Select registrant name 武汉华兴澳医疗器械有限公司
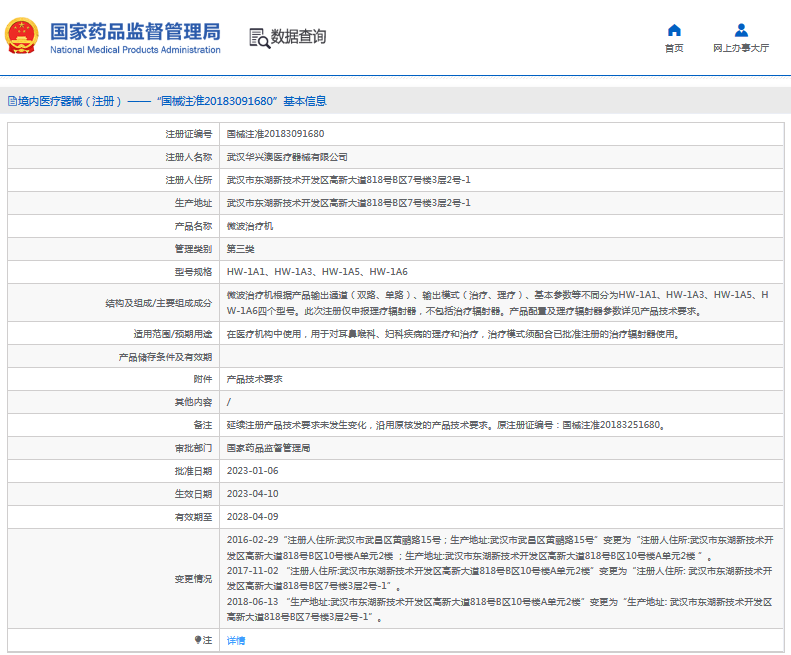 pyautogui.click(x=287, y=157)
